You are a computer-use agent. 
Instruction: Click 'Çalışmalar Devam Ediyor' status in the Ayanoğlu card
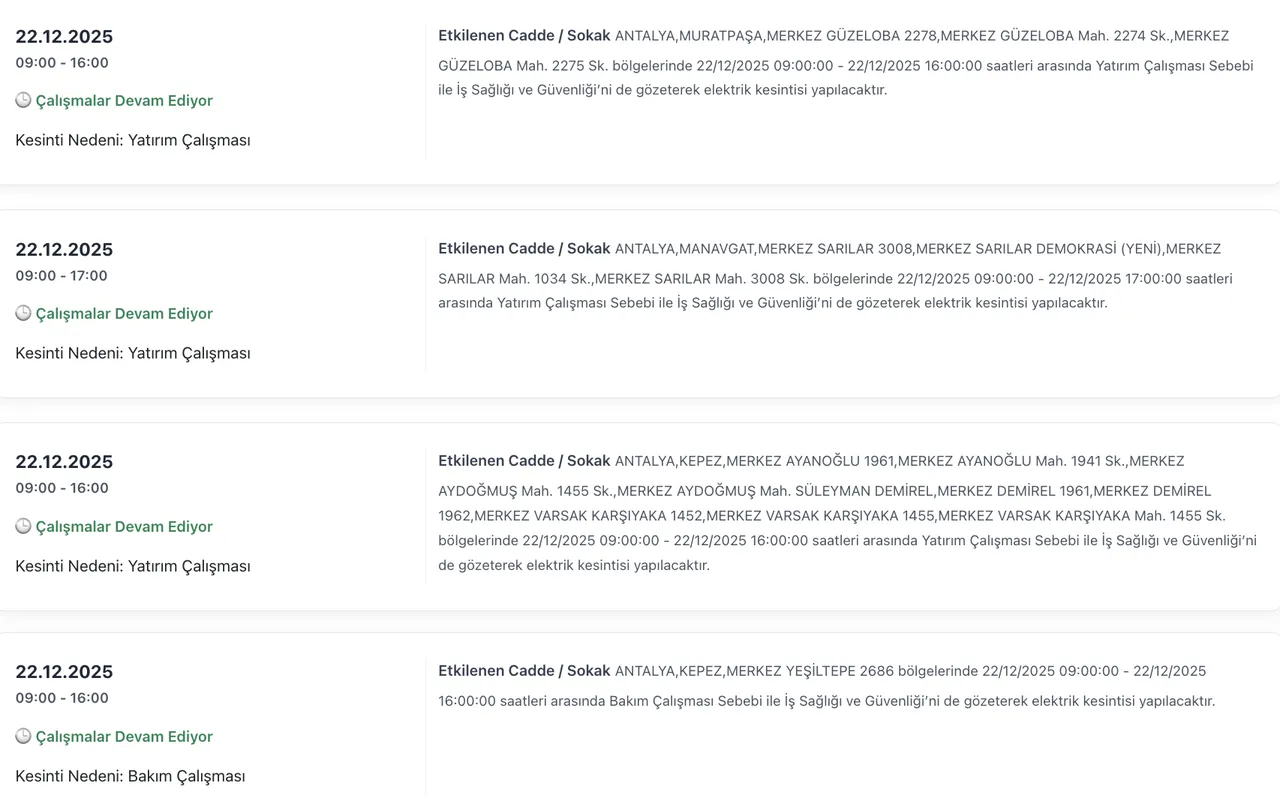[124, 527]
